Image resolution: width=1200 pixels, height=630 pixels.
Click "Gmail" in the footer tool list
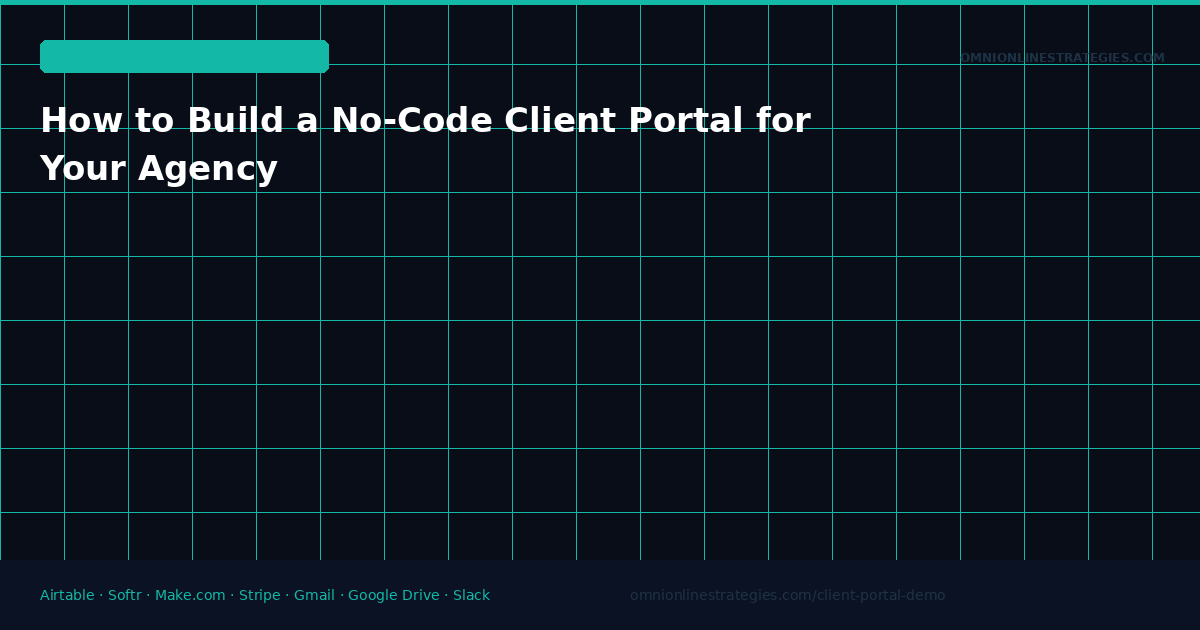314,596
